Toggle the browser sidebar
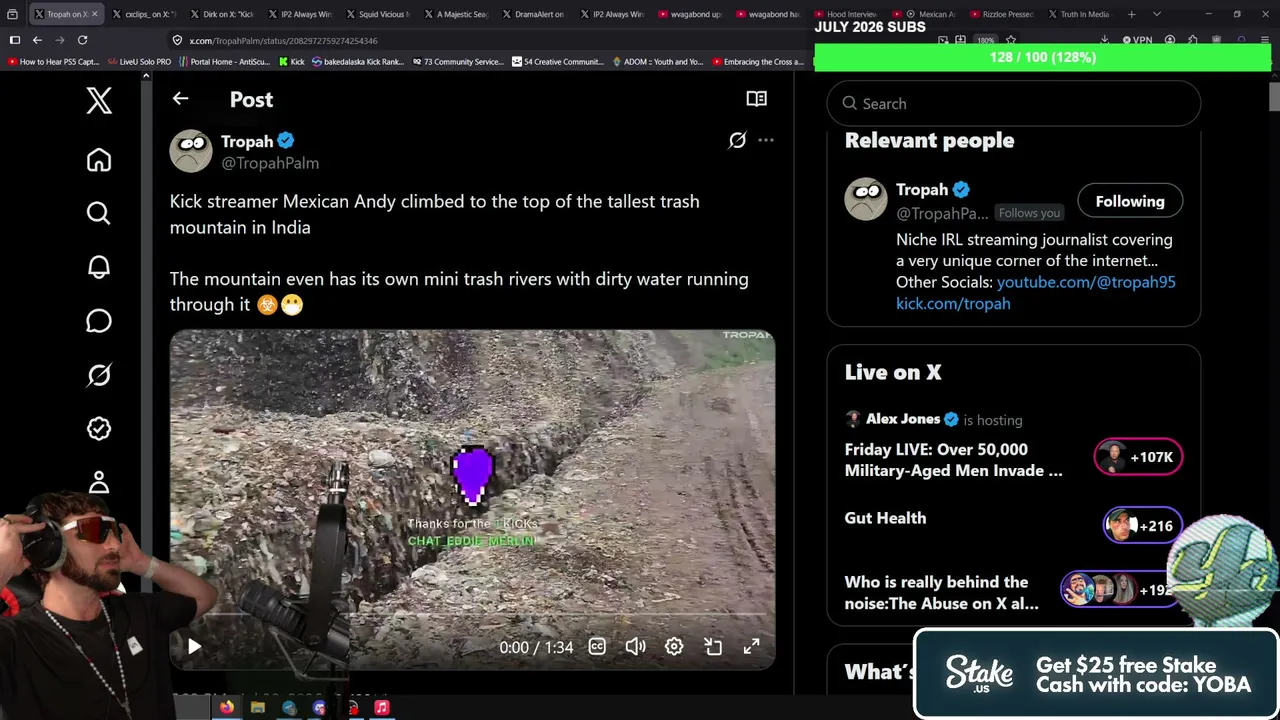The width and height of the screenshot is (1280, 720). [14, 40]
